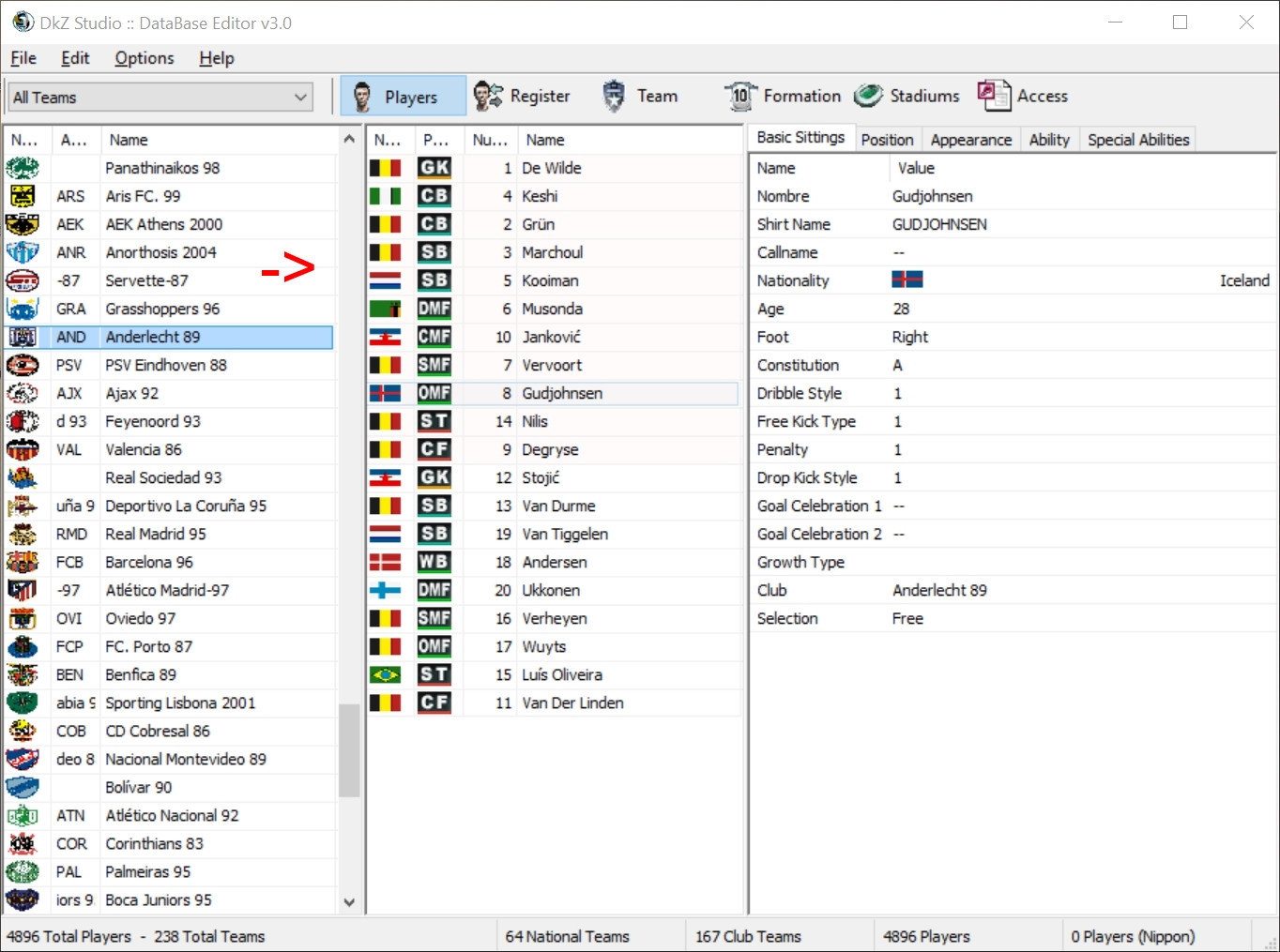This screenshot has height=952, width=1280.
Task: Click the Benfica 89 crest icon
Action: click(x=23, y=674)
